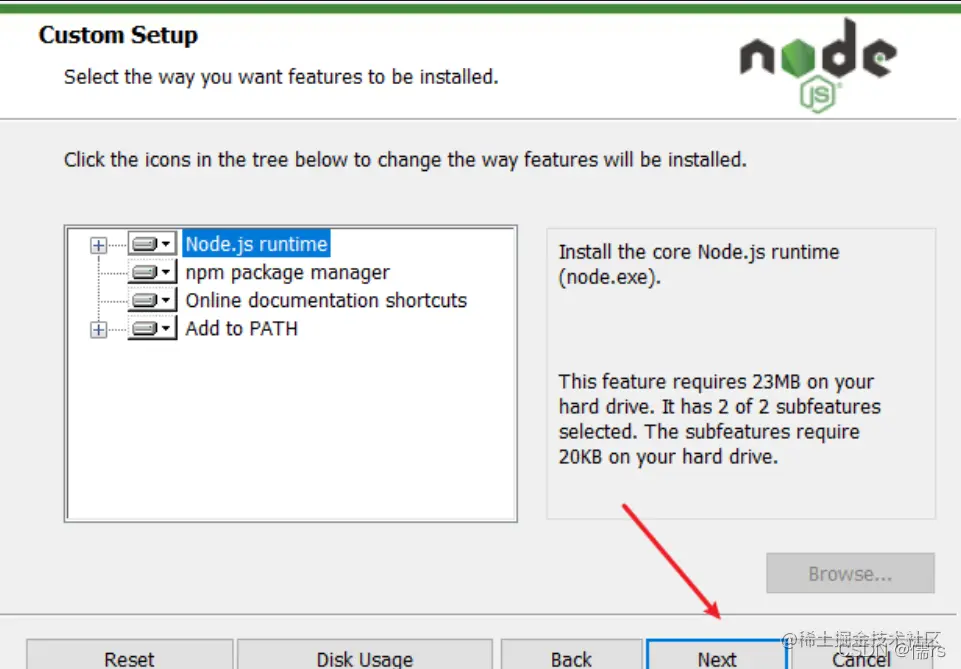This screenshot has width=961, height=669.
Task: Select the Add to PATH feature
Action: click(240, 328)
